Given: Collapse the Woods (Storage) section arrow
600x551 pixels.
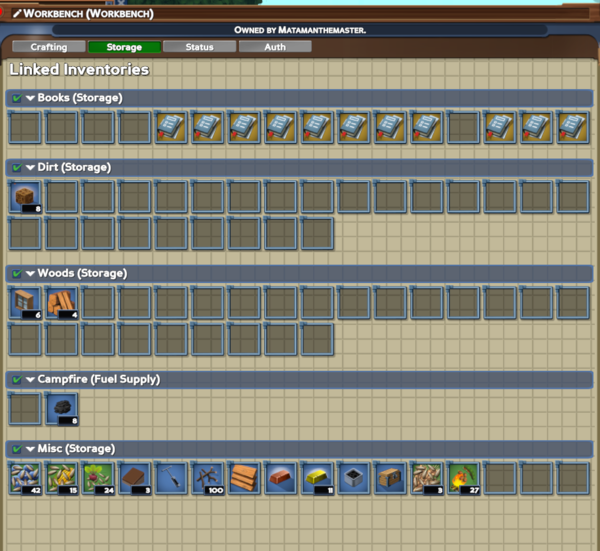Looking at the screenshot, I should pos(31,274).
